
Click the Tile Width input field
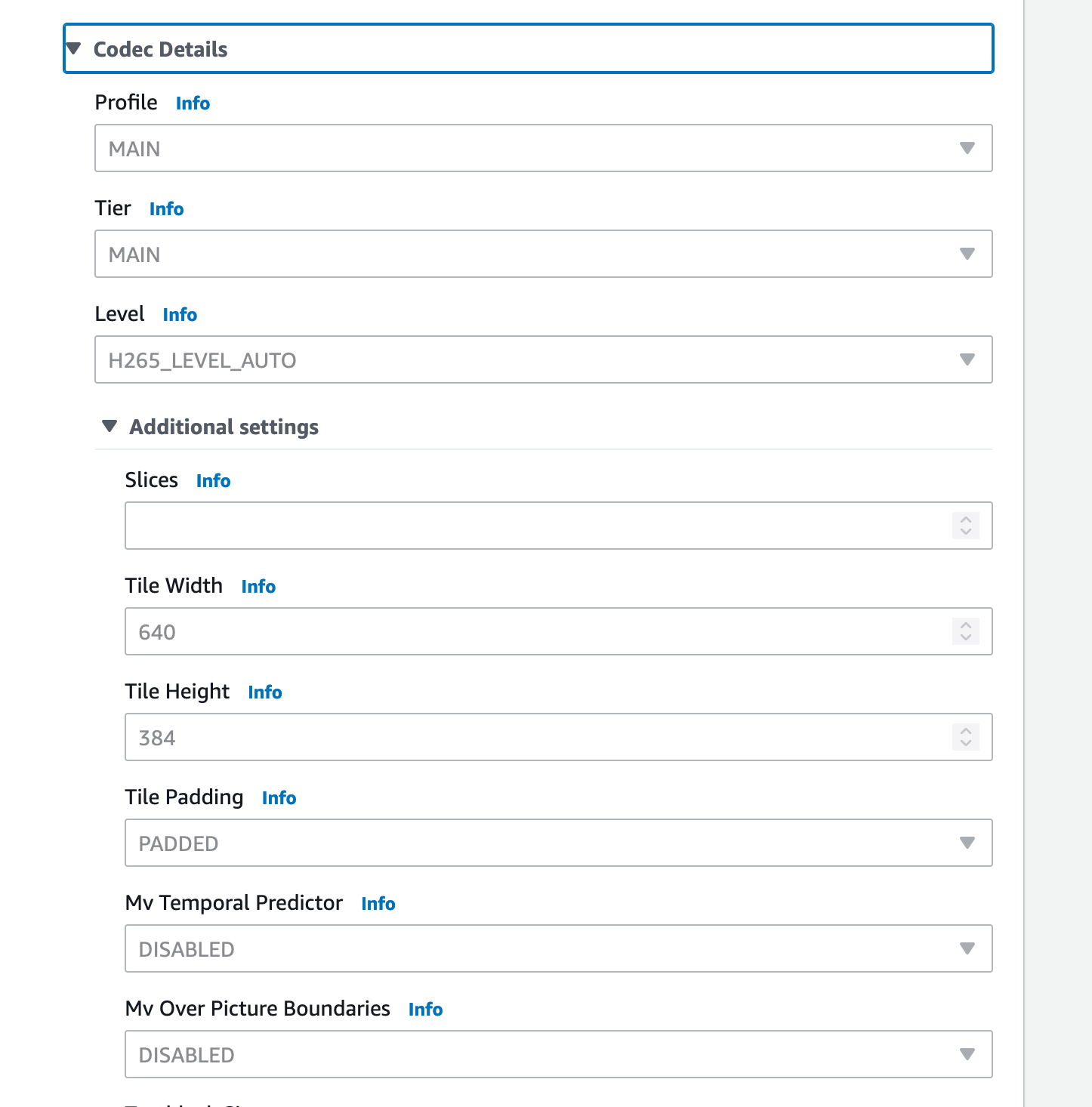click(558, 631)
